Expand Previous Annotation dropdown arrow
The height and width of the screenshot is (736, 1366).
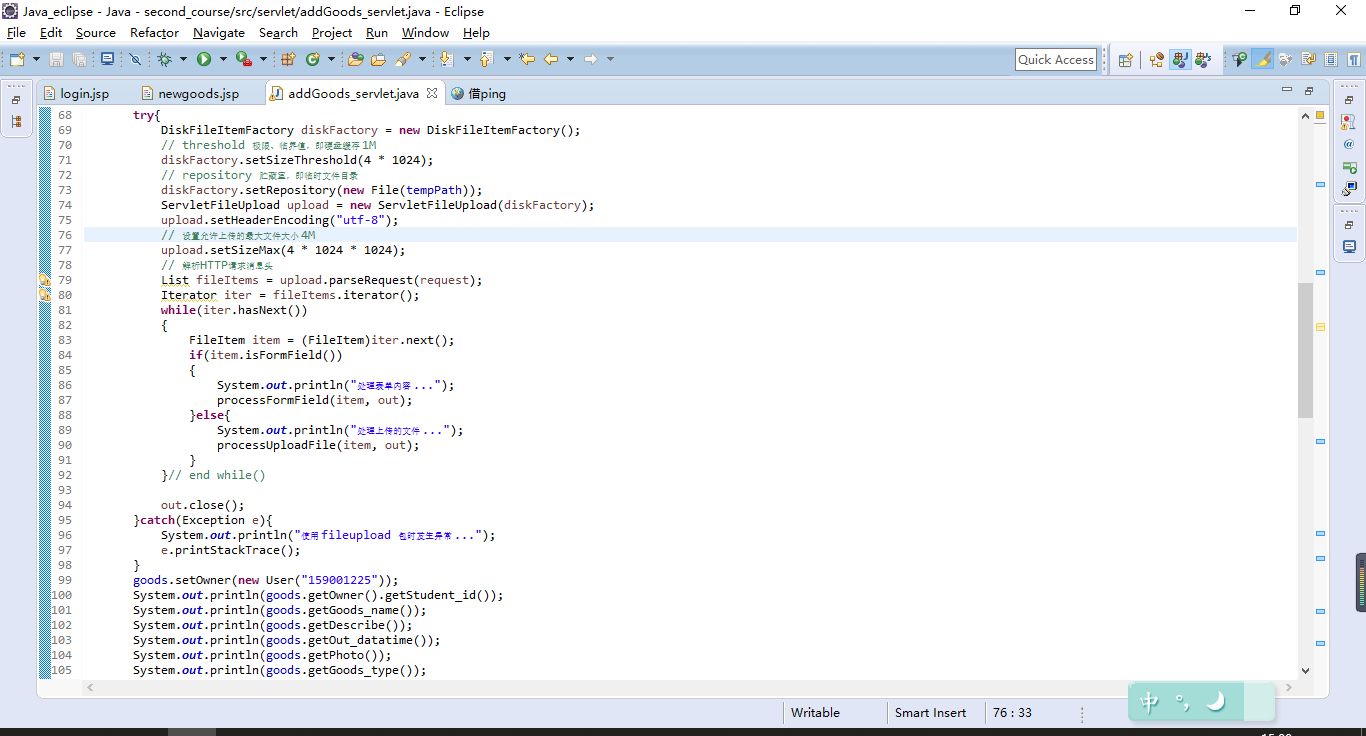click(507, 59)
